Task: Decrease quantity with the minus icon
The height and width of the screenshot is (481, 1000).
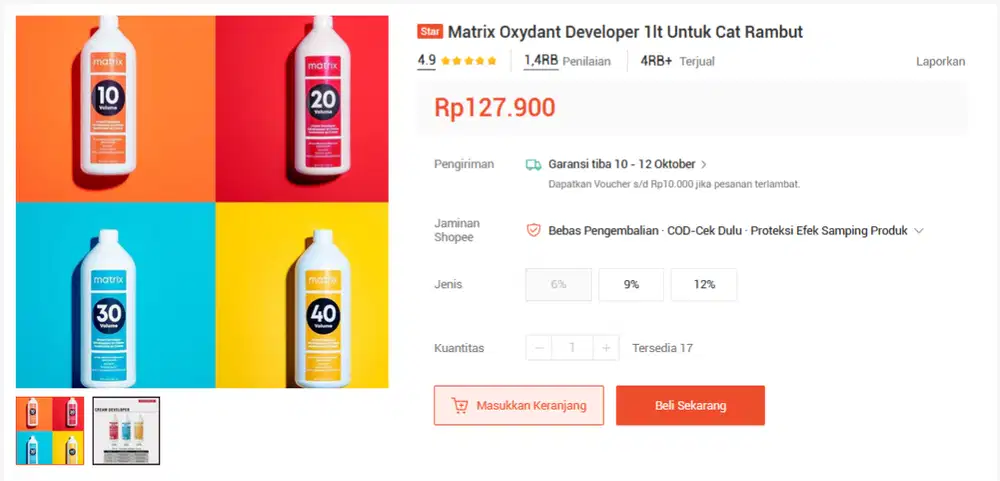Action: pyautogui.click(x=539, y=348)
